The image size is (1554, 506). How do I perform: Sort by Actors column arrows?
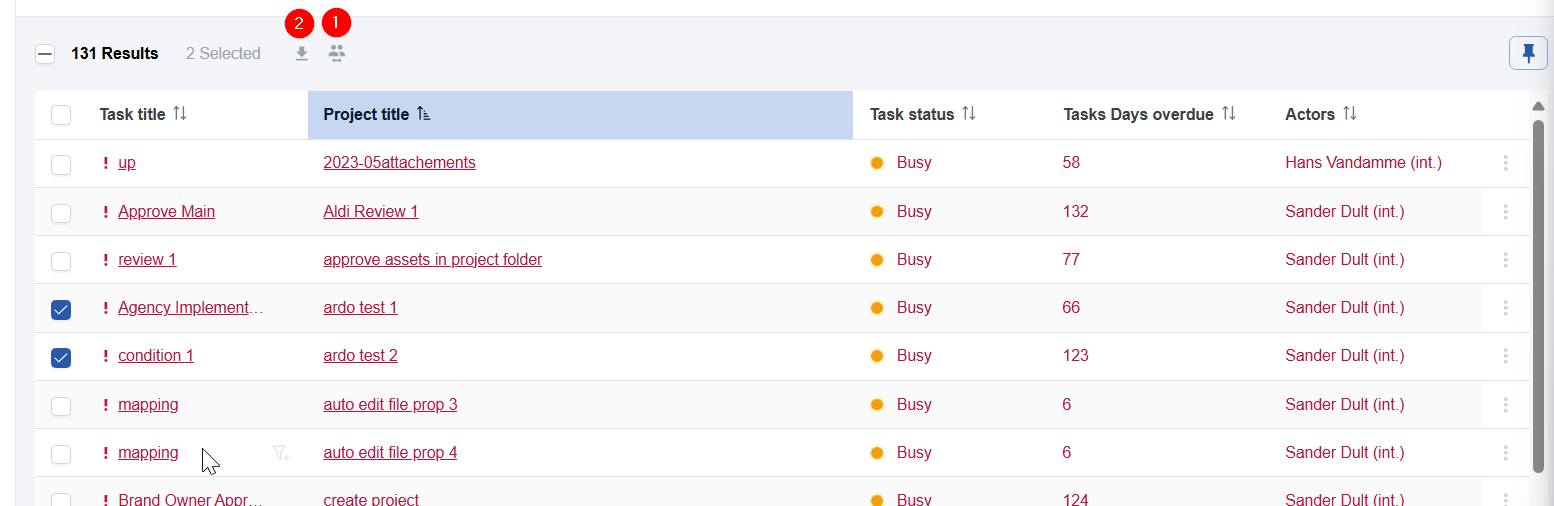pos(1349,114)
